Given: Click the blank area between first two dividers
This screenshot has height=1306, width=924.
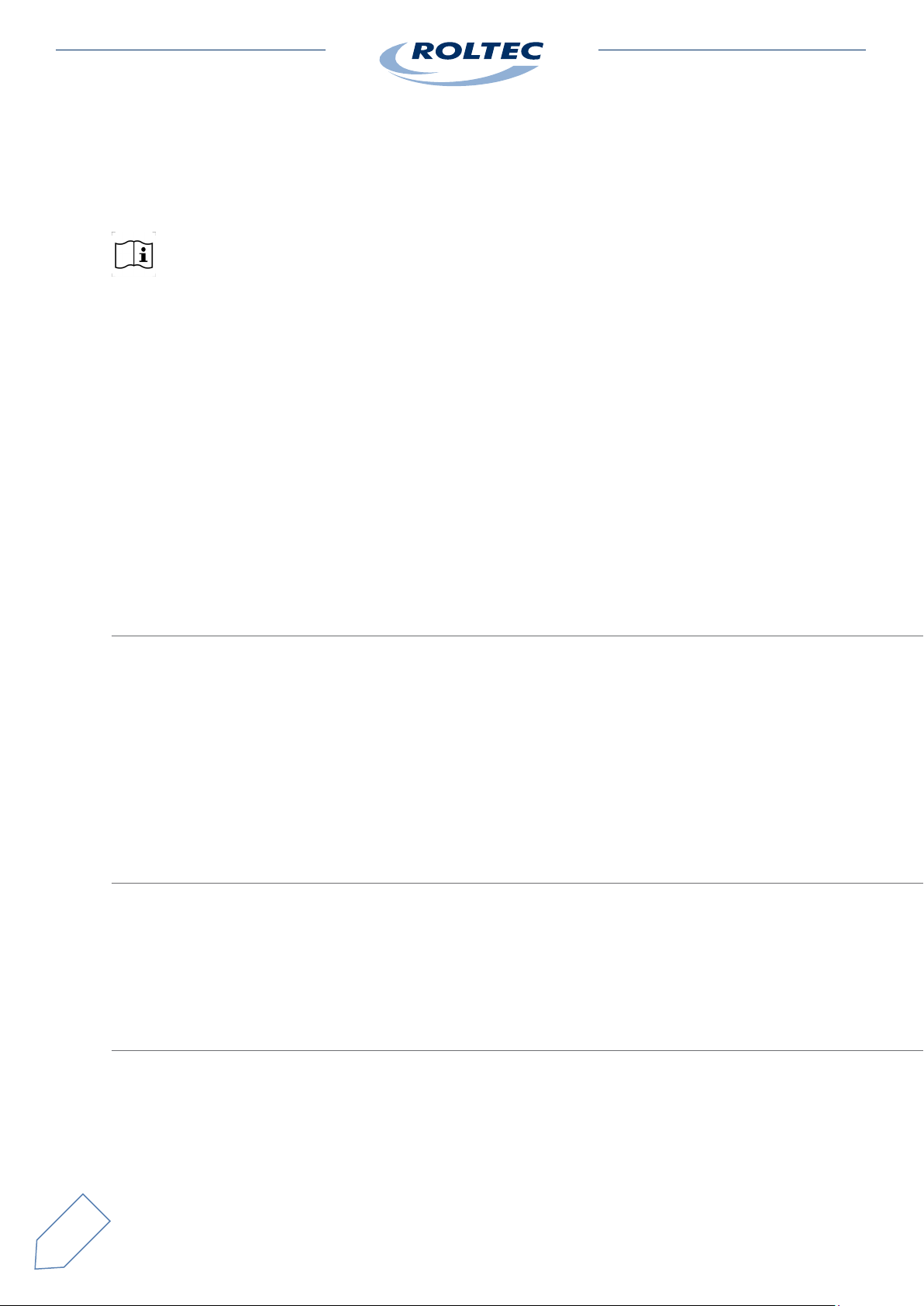Looking at the screenshot, I should pyautogui.click(x=517, y=760).
